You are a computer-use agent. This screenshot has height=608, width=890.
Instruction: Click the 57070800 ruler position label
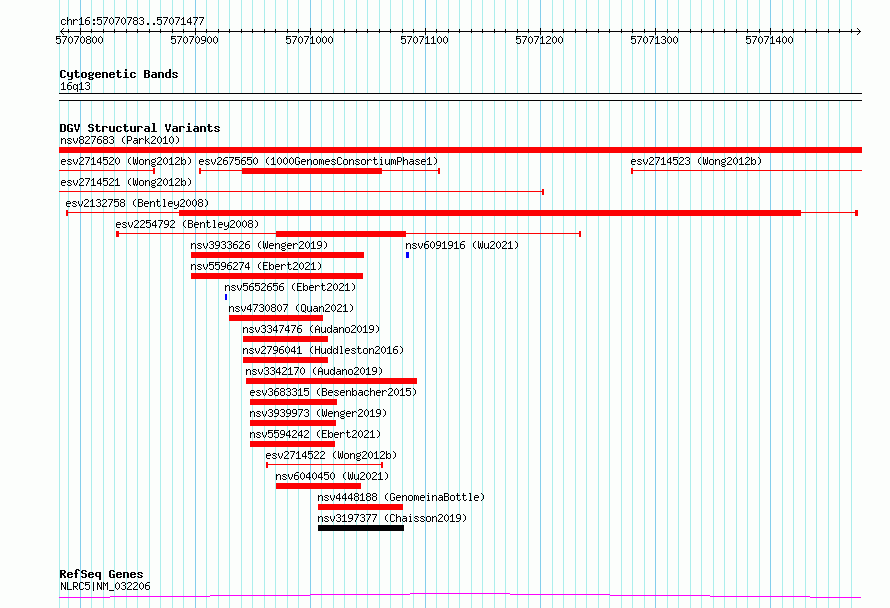79,40
